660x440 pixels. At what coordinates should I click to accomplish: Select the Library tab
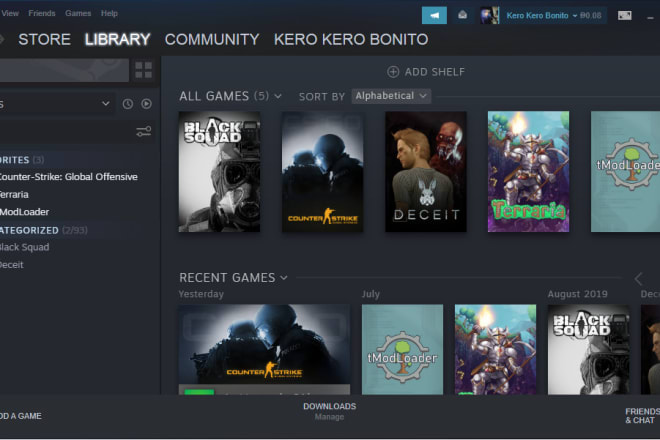[x=117, y=40]
